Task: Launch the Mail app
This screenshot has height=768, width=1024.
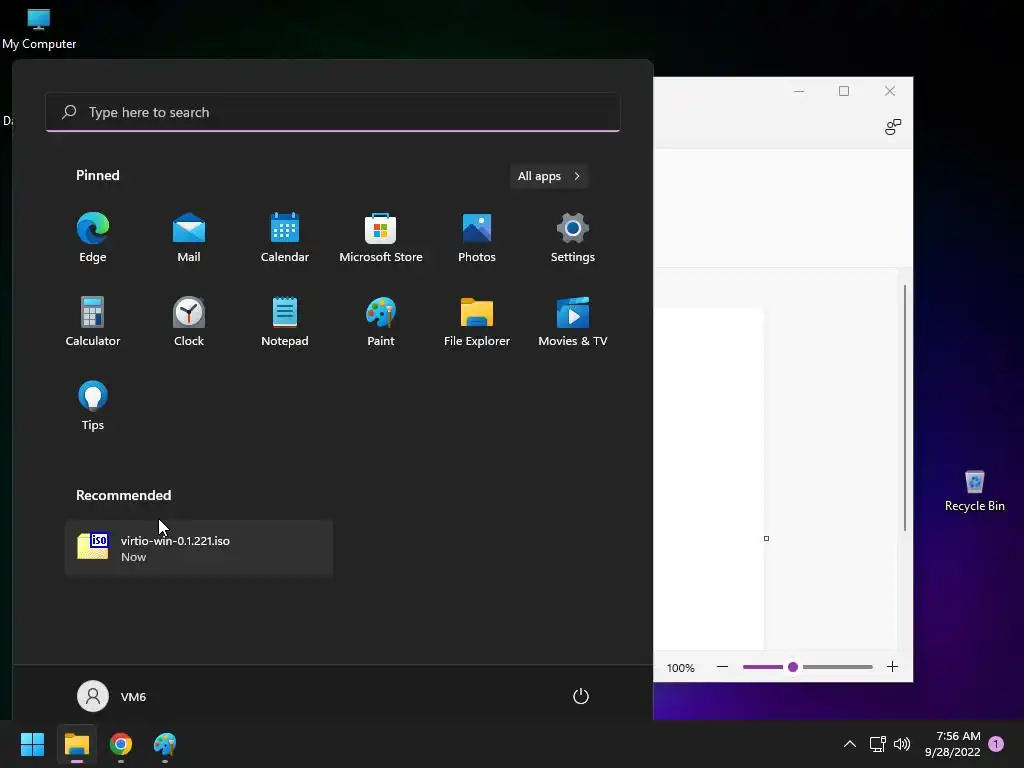Action: point(189,238)
